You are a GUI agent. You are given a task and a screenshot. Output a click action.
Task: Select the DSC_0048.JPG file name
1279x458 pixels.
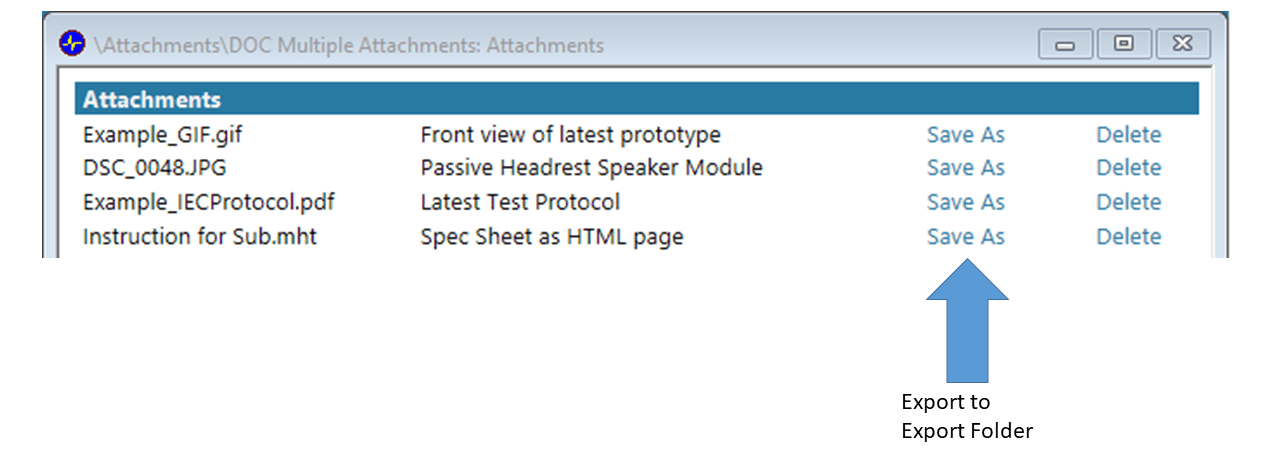tap(154, 168)
